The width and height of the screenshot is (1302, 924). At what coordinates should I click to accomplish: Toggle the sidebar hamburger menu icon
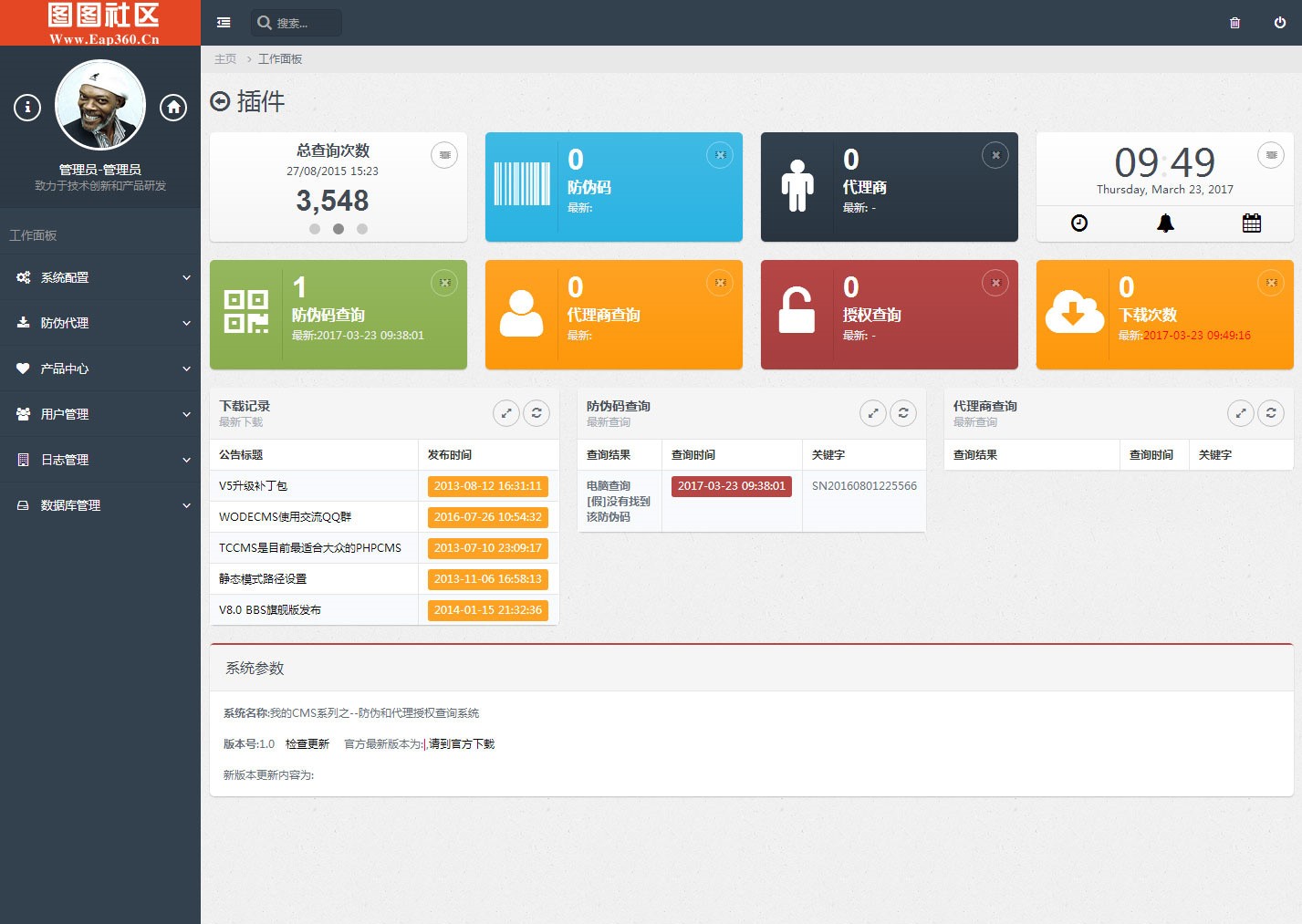coord(224,23)
